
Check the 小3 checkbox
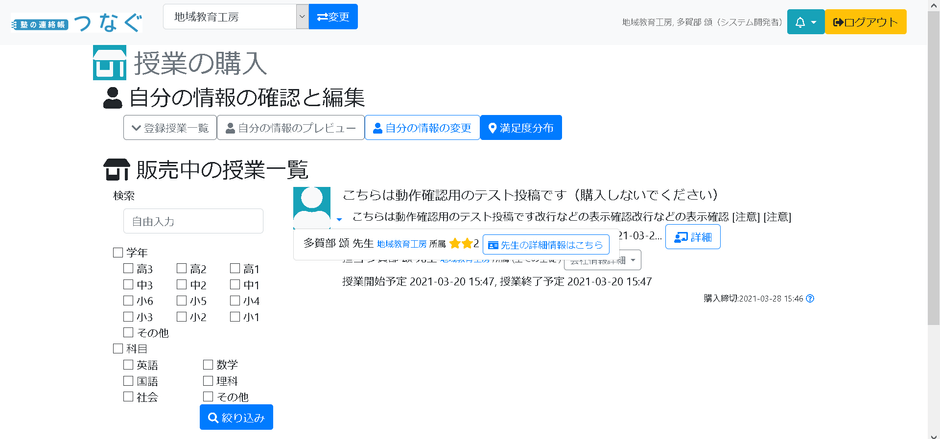coord(128,317)
